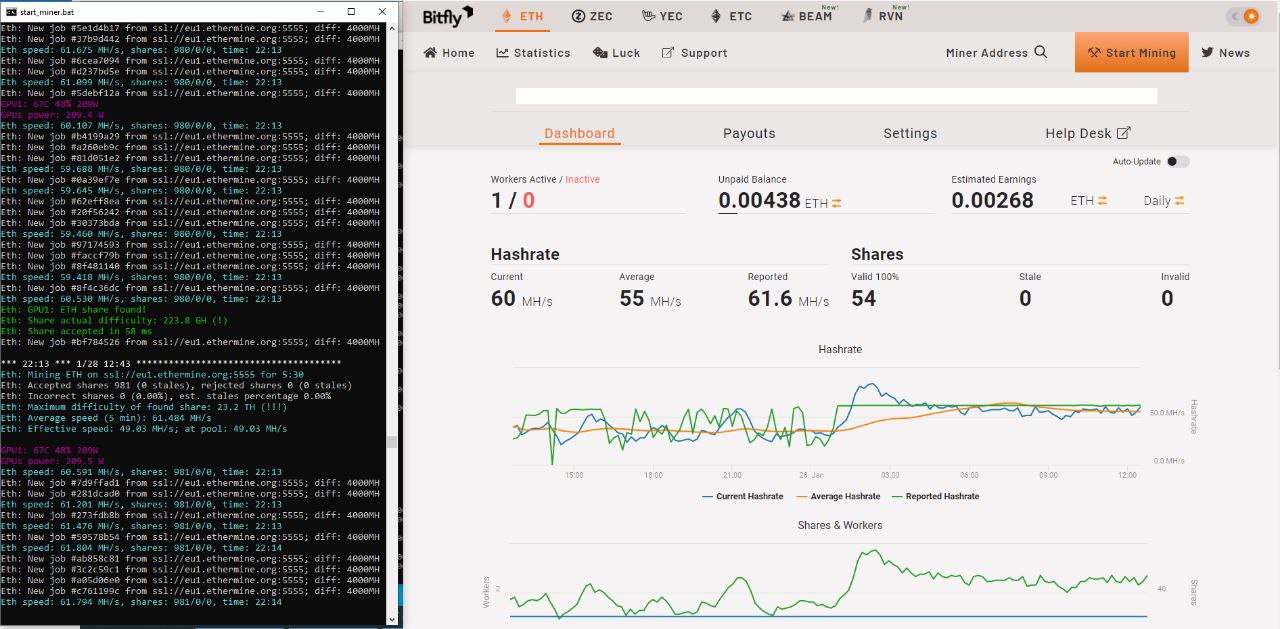Screen dimensions: 1280x629
Task: Open the Luck page
Action: [x=616, y=53]
